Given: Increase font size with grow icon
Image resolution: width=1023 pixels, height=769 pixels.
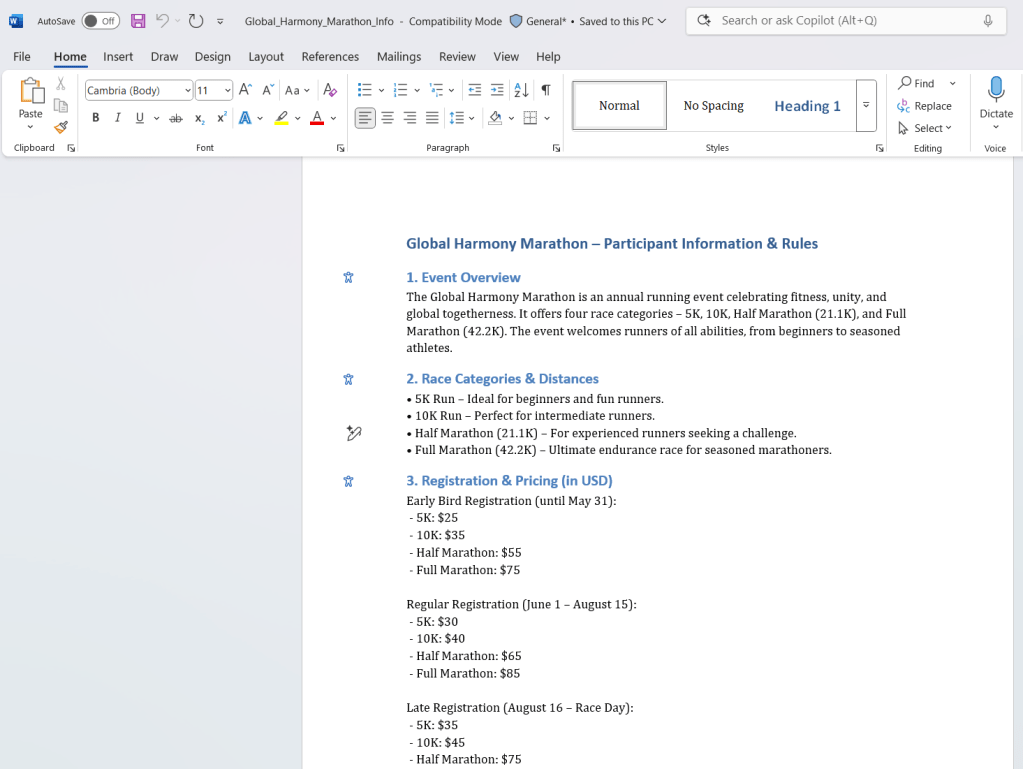Looking at the screenshot, I should click(x=245, y=90).
